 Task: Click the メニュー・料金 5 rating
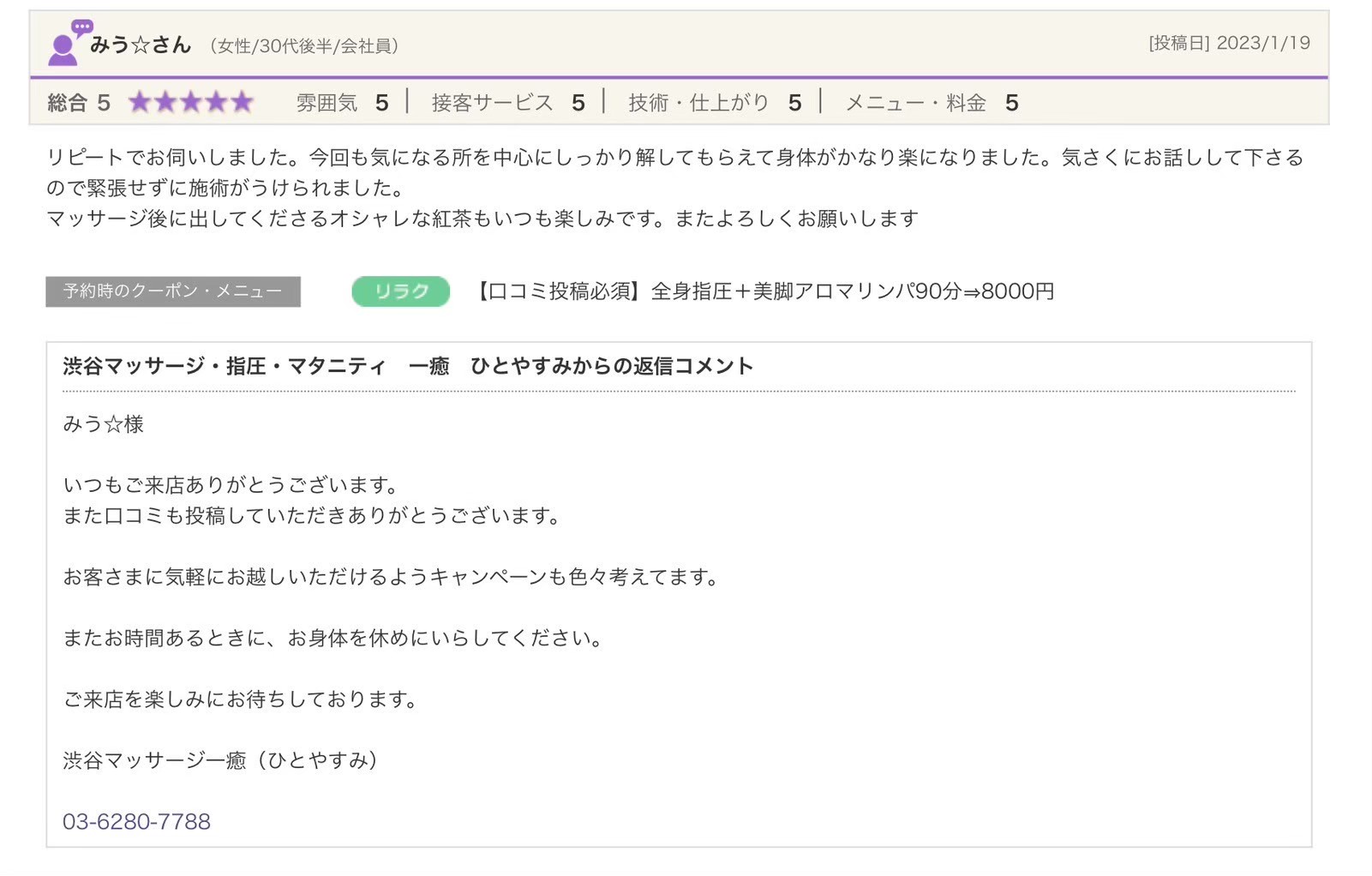(x=932, y=103)
